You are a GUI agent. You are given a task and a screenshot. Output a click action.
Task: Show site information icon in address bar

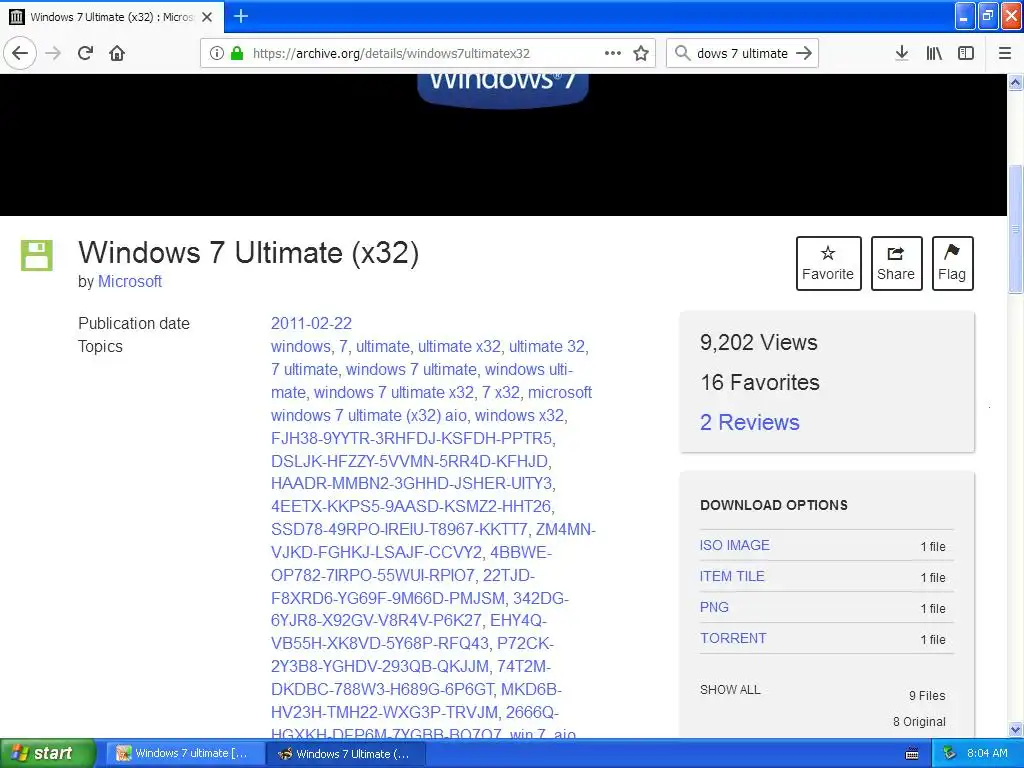pos(216,54)
